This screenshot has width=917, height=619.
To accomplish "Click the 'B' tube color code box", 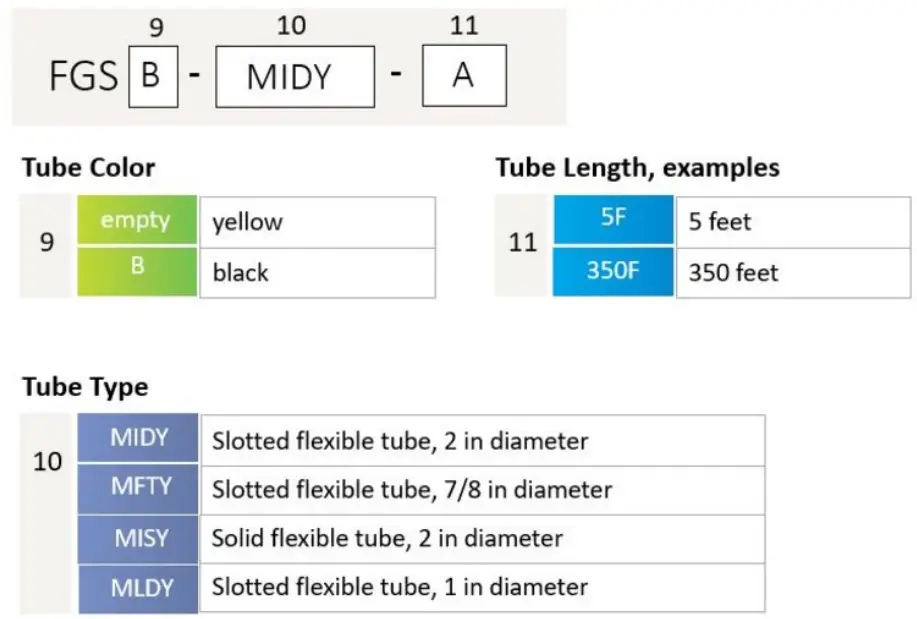I will (x=153, y=76).
